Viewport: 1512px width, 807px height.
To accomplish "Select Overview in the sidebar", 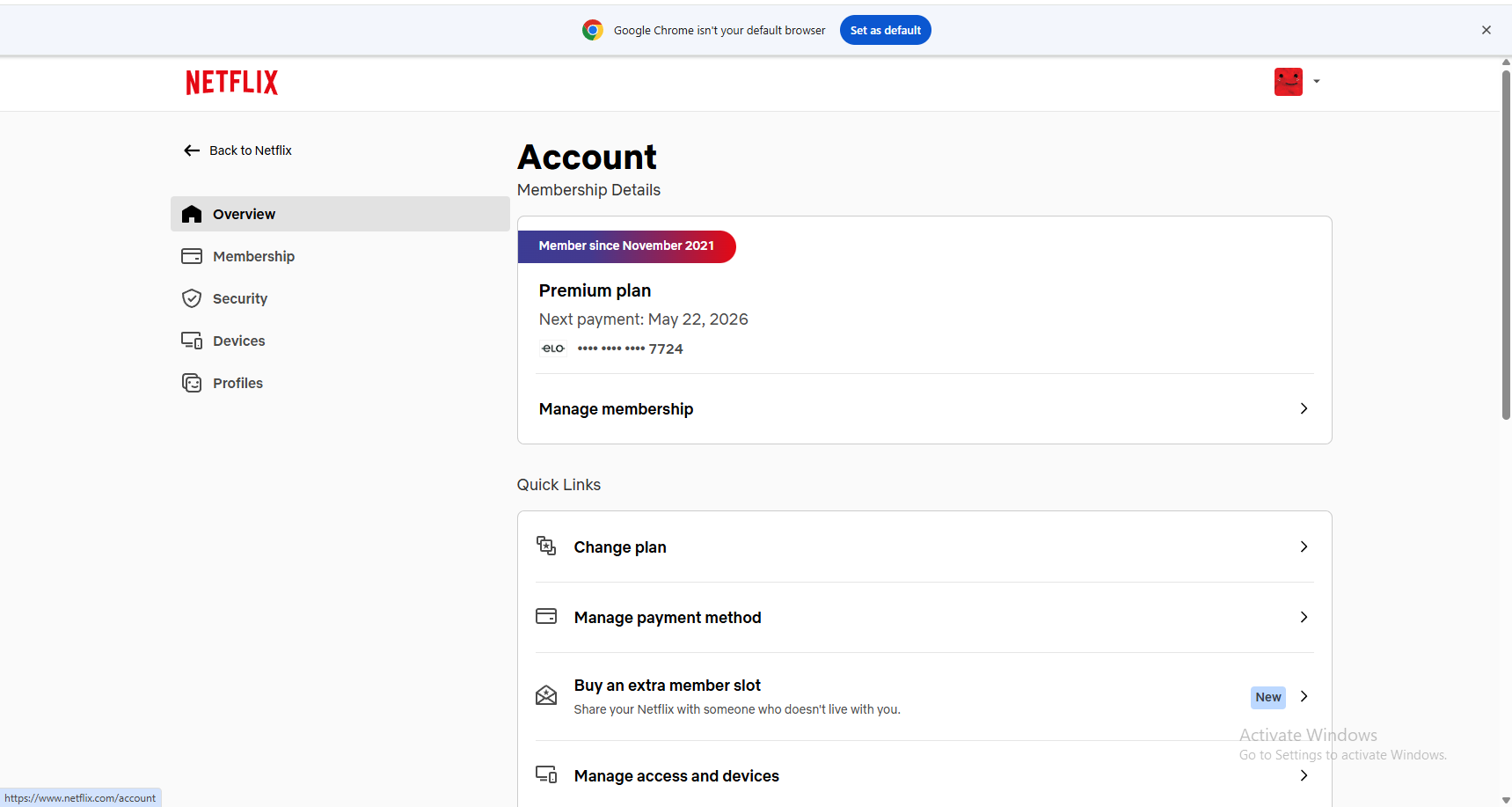I will pos(340,214).
